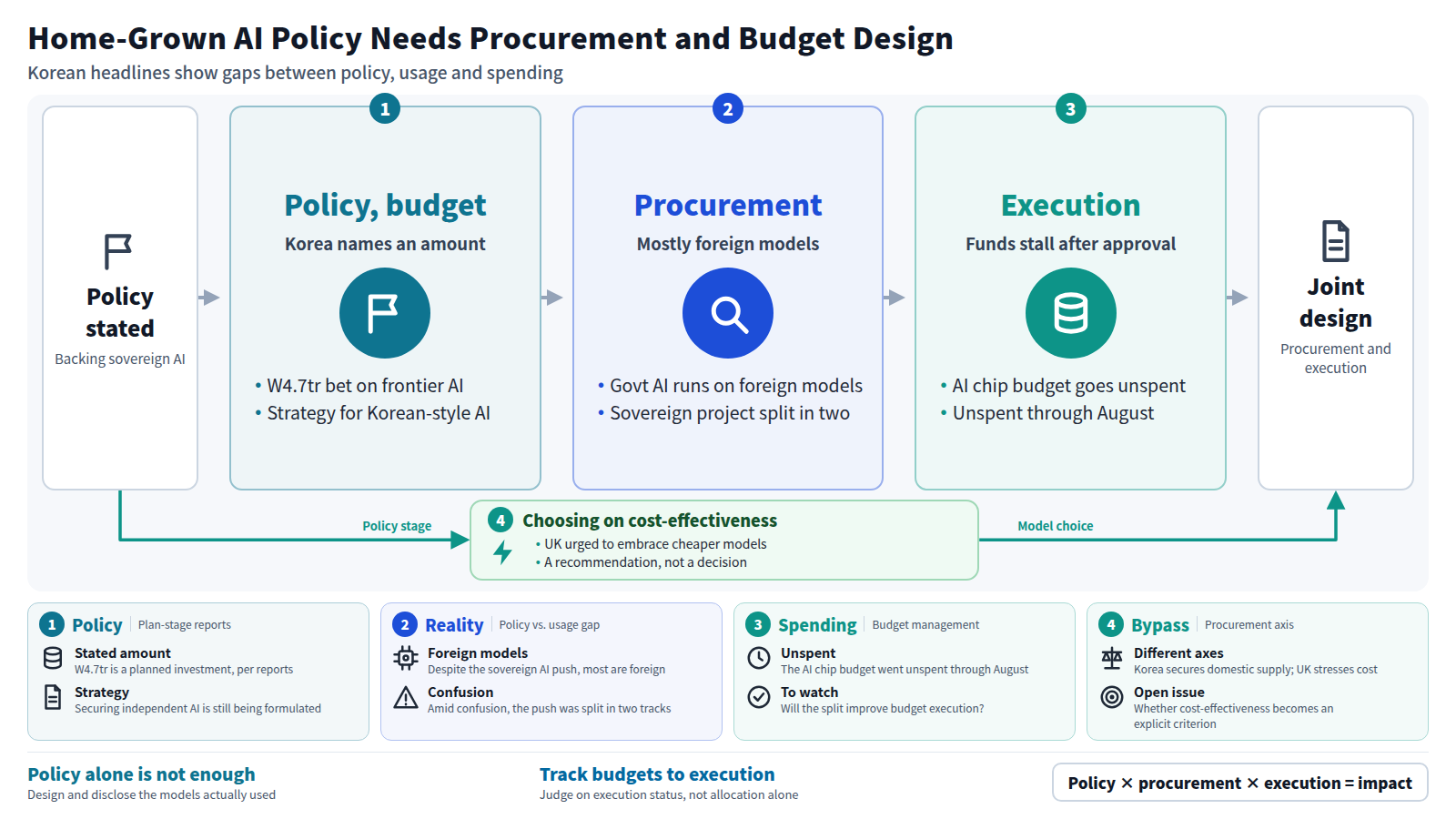
Task: Click 'UK urged to embrace cheaper models' line
Action: click(655, 544)
